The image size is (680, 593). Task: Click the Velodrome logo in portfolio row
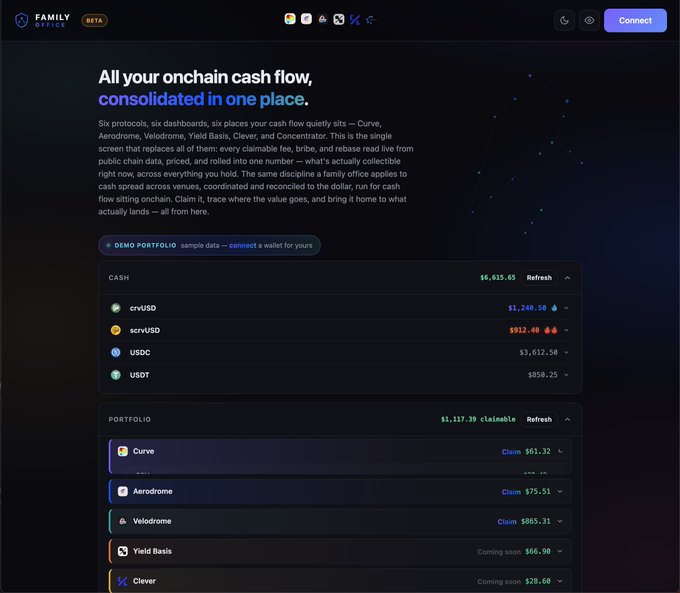[123, 521]
